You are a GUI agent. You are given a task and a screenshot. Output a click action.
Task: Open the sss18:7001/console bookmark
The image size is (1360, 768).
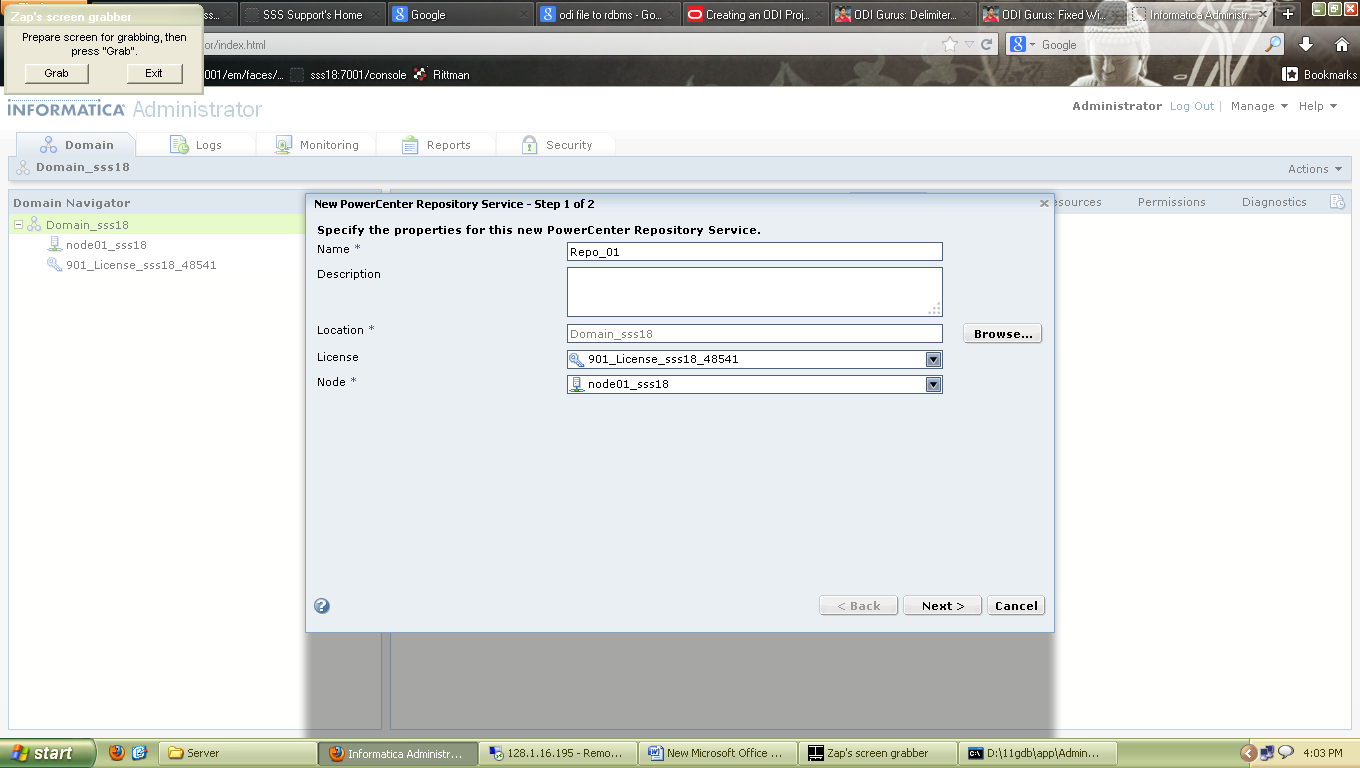[x=349, y=75]
